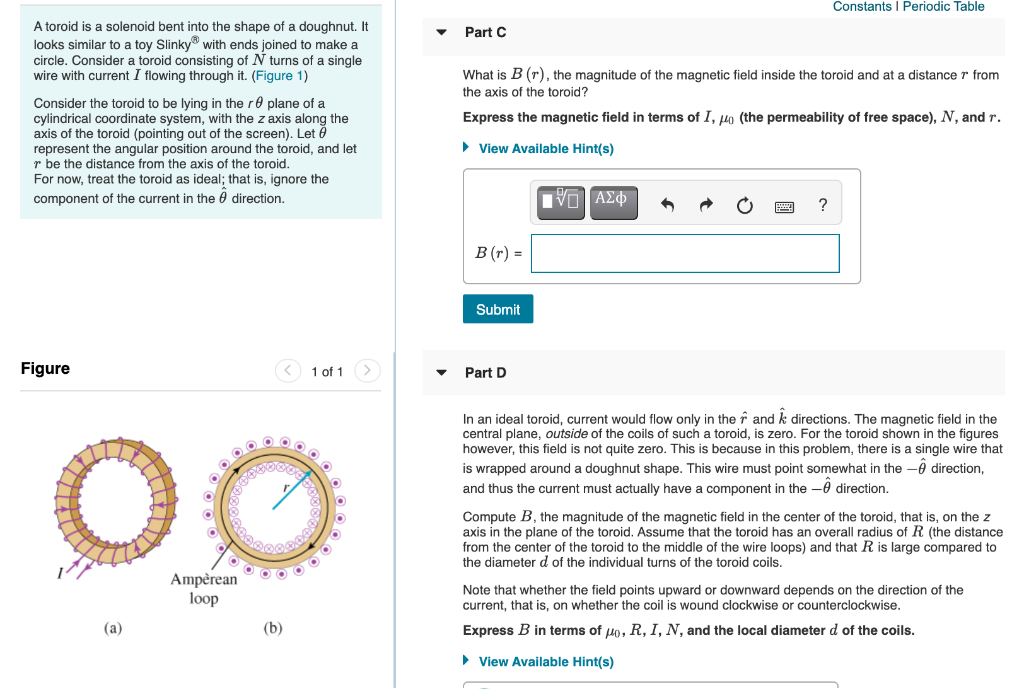
Task: Open the Periodic Table page
Action: pyautogui.click(x=943, y=7)
